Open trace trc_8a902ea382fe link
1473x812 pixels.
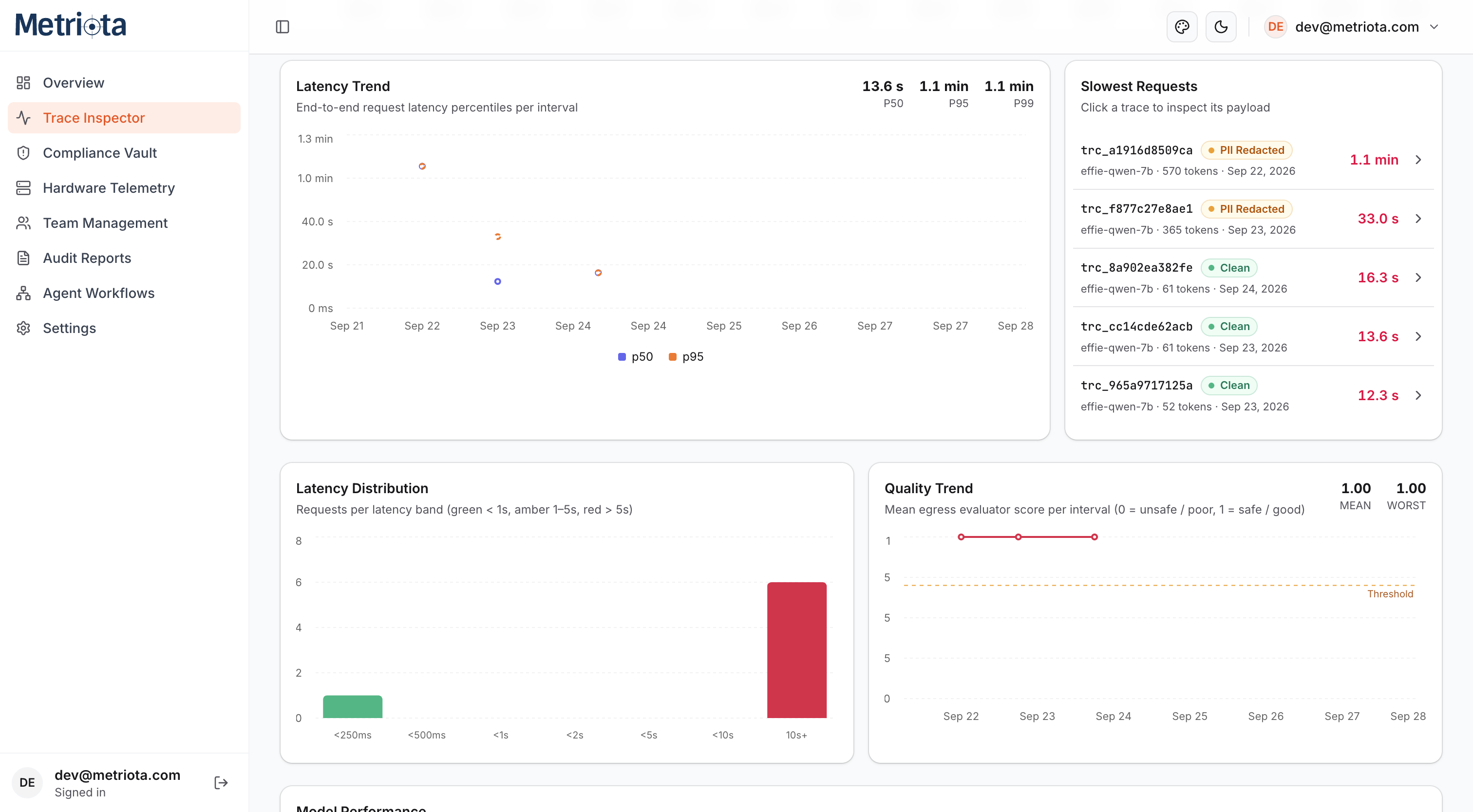point(1136,268)
